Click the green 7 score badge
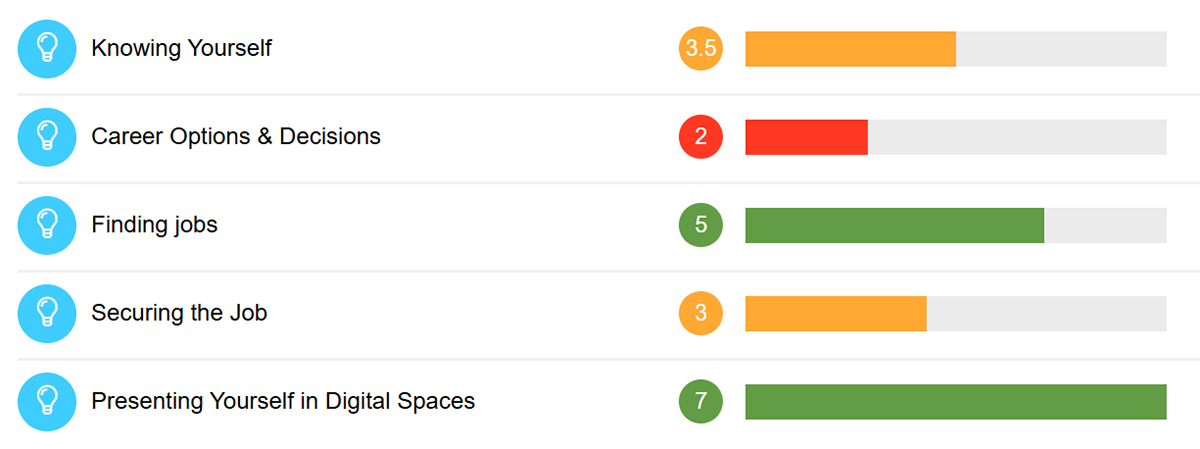The height and width of the screenshot is (449, 1200). [x=701, y=401]
